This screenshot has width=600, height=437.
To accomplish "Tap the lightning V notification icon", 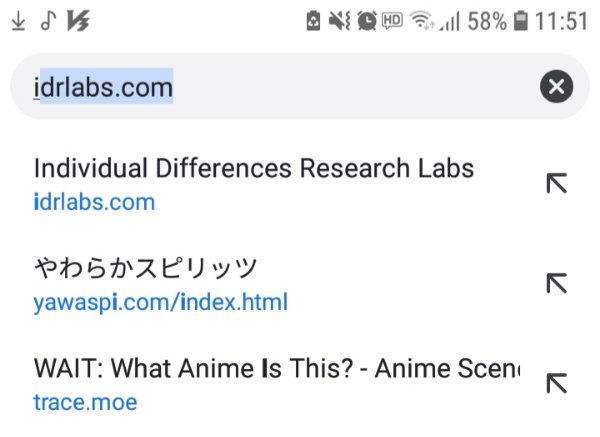I will (77, 20).
